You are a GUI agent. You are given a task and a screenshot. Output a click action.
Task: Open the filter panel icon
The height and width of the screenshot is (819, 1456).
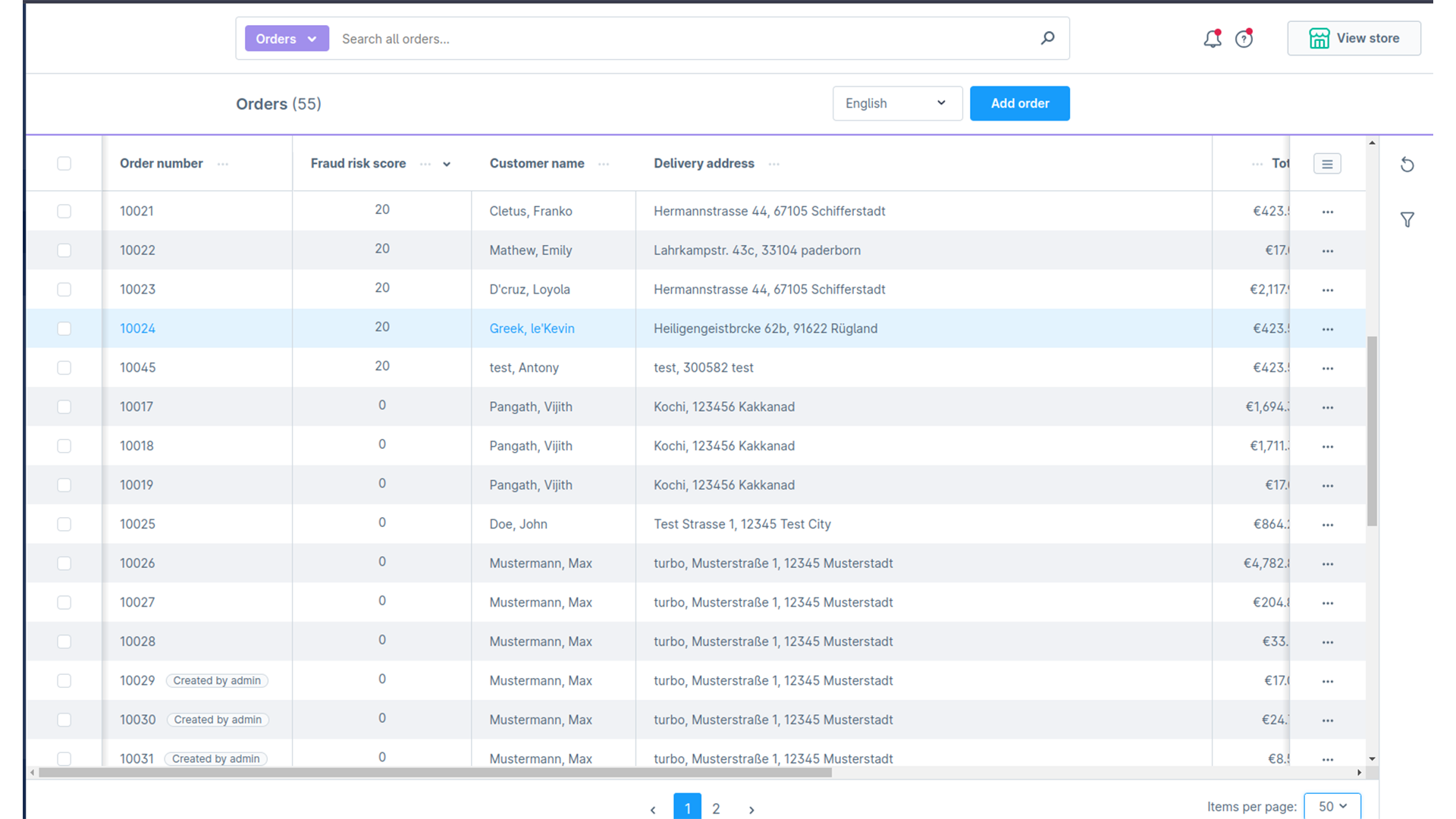[x=1407, y=220]
